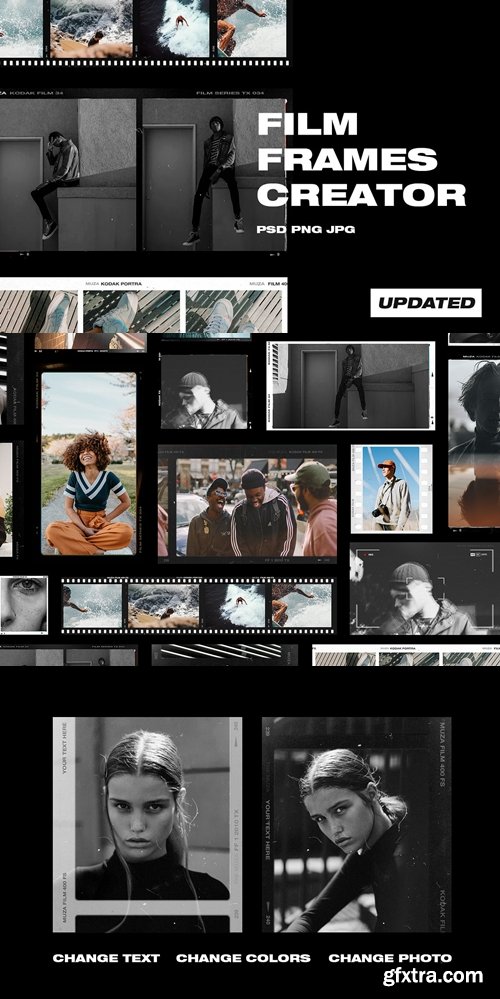Click the FILM FRAMES CREATOR title
The height and width of the screenshot is (999, 500).
[x=361, y=159]
